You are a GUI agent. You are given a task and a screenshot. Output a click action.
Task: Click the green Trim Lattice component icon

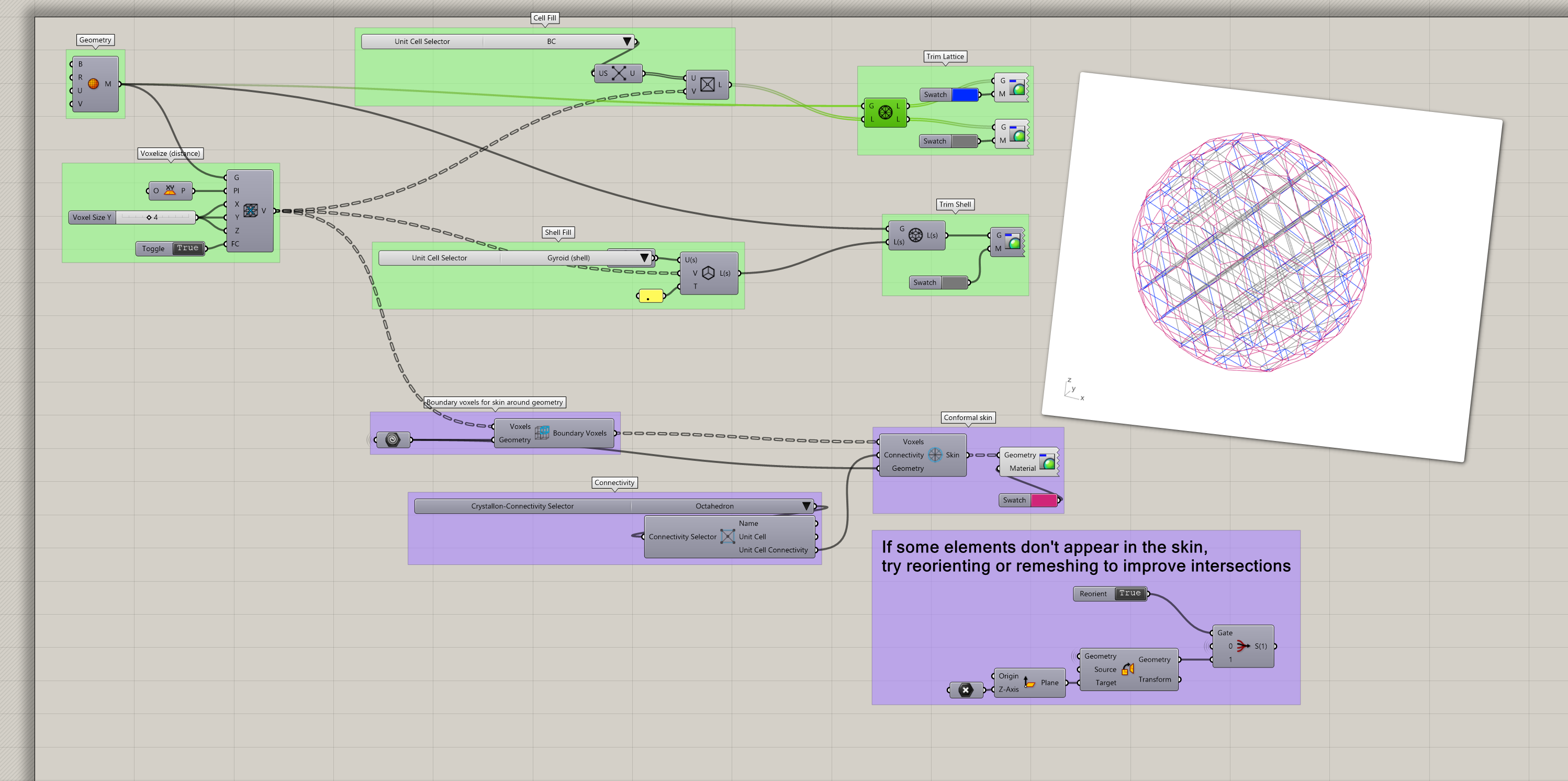(885, 112)
